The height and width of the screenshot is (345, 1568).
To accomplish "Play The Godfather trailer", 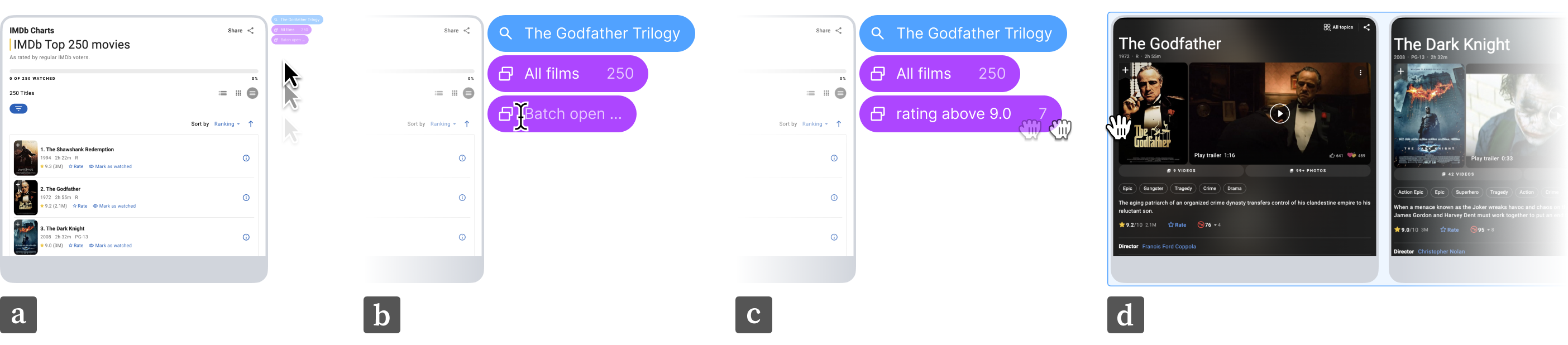I will click(x=1279, y=114).
